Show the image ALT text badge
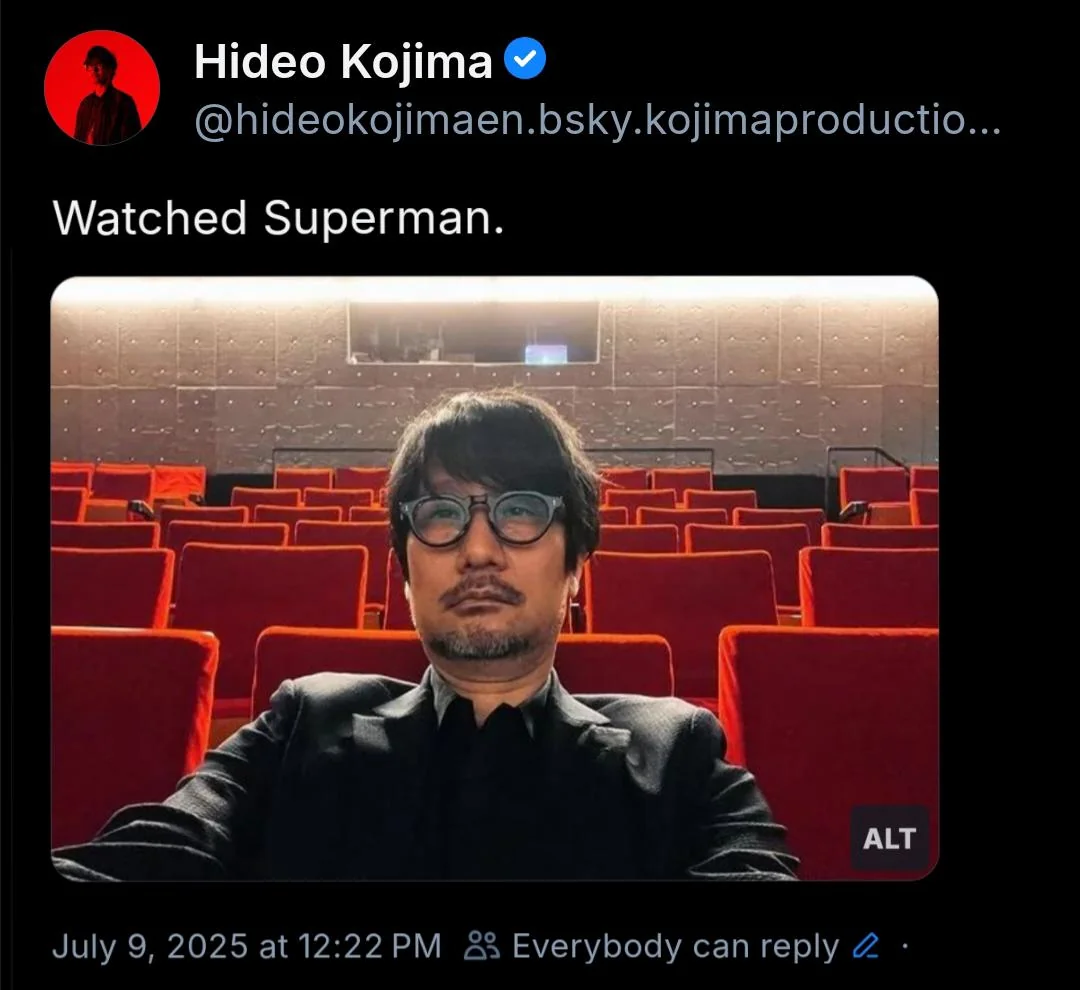 [x=889, y=838]
